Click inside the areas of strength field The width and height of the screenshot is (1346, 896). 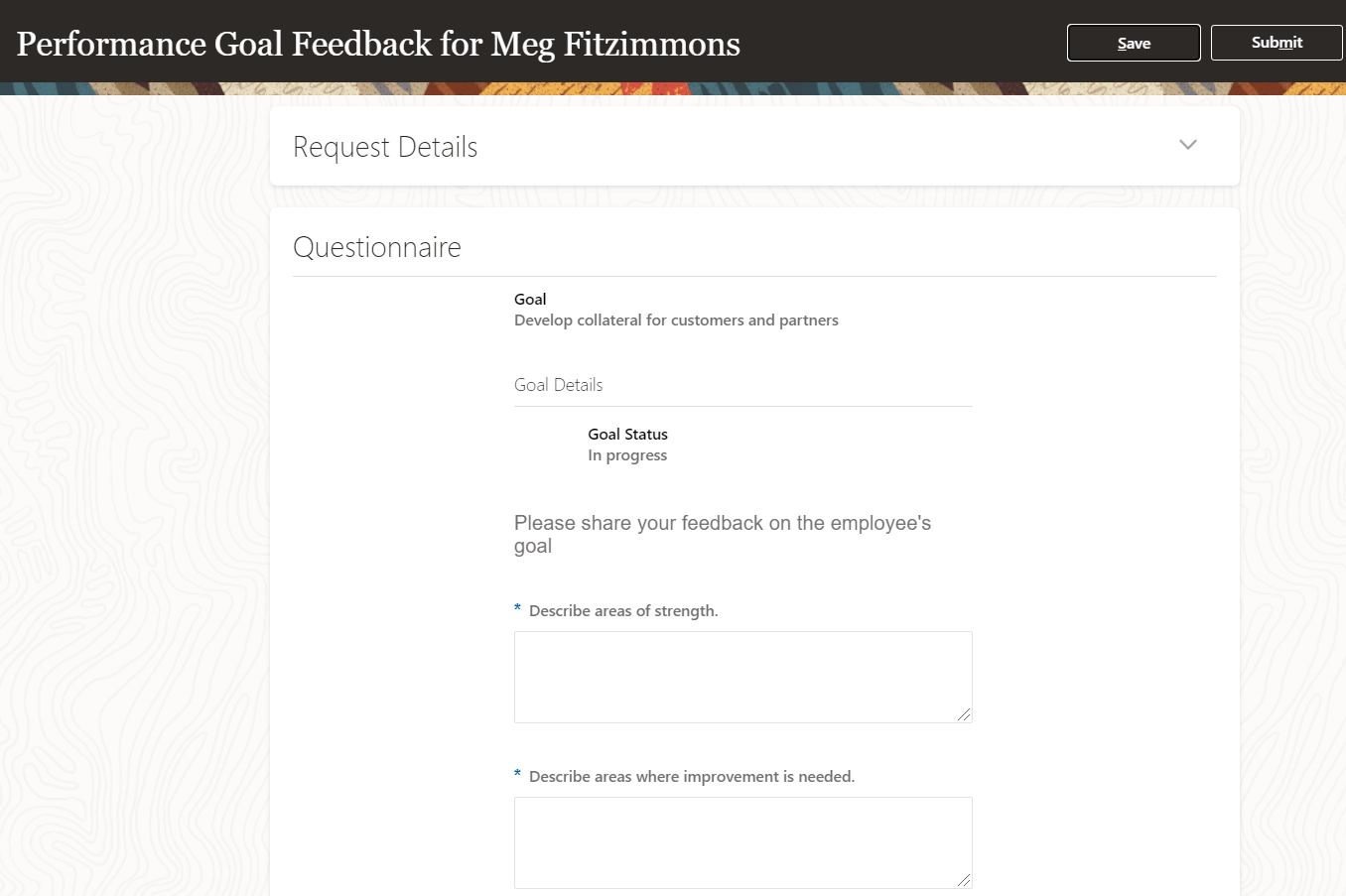pos(742,677)
